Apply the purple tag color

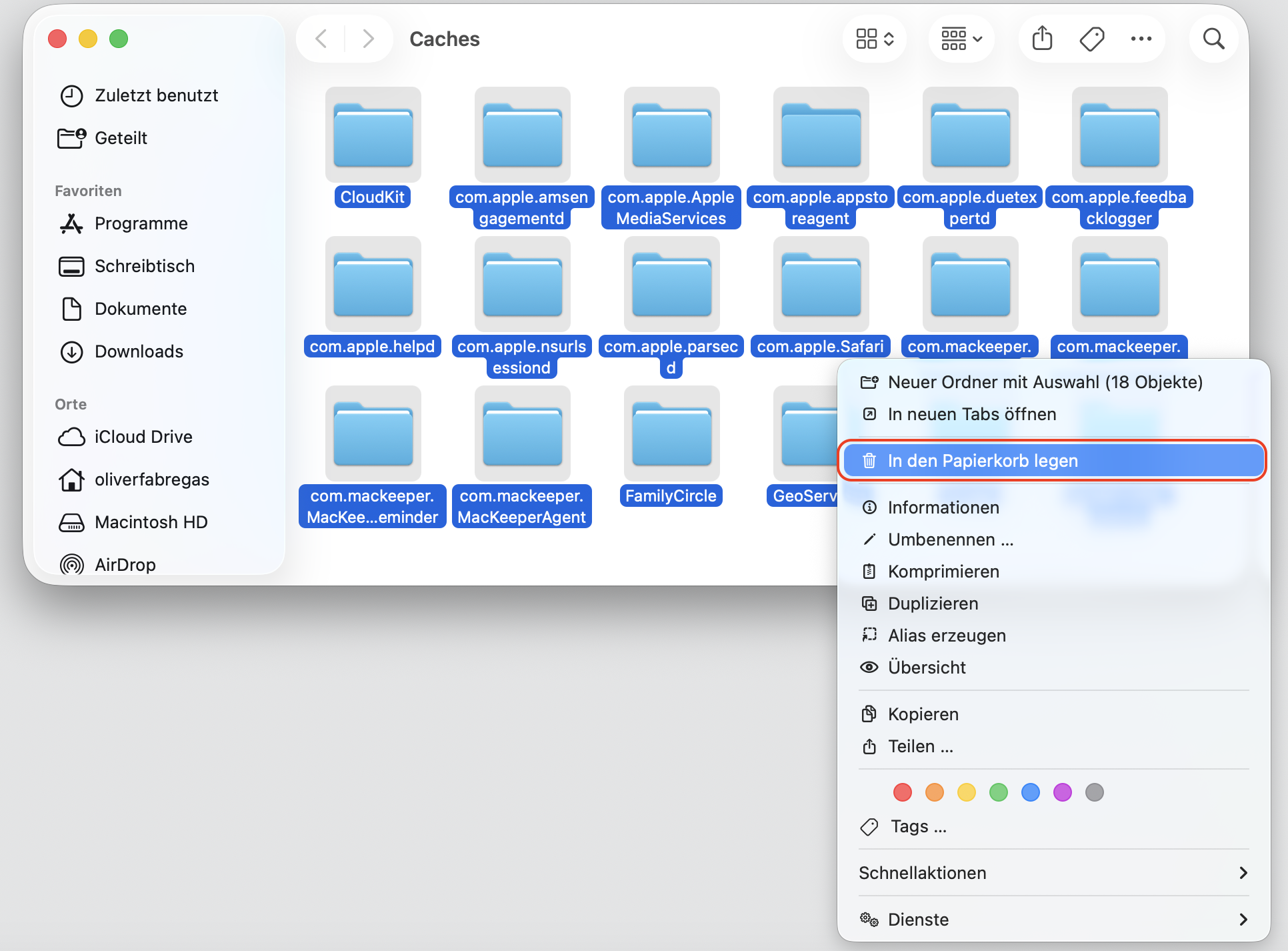click(x=1063, y=792)
